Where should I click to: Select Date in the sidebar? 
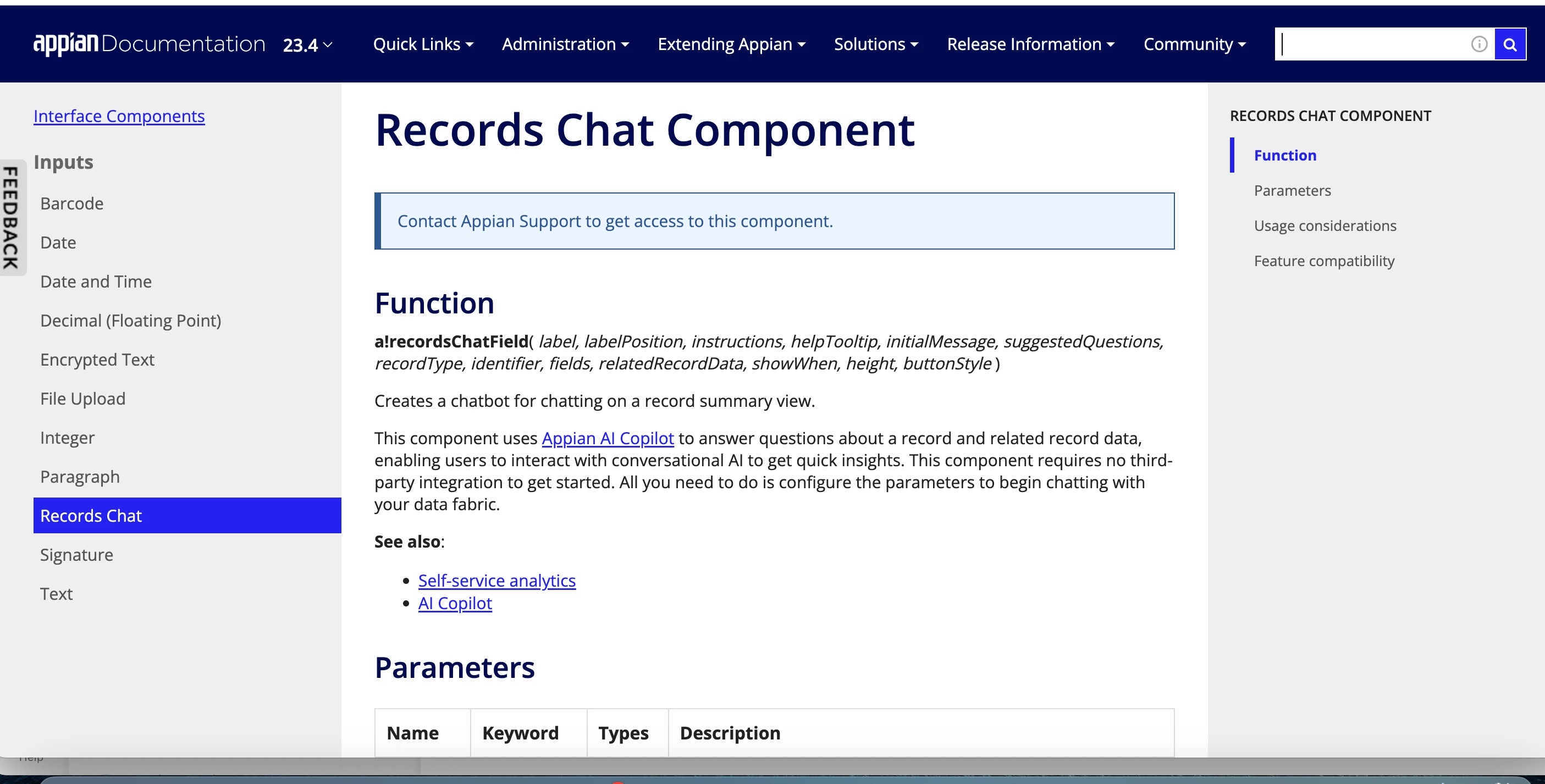click(x=58, y=242)
